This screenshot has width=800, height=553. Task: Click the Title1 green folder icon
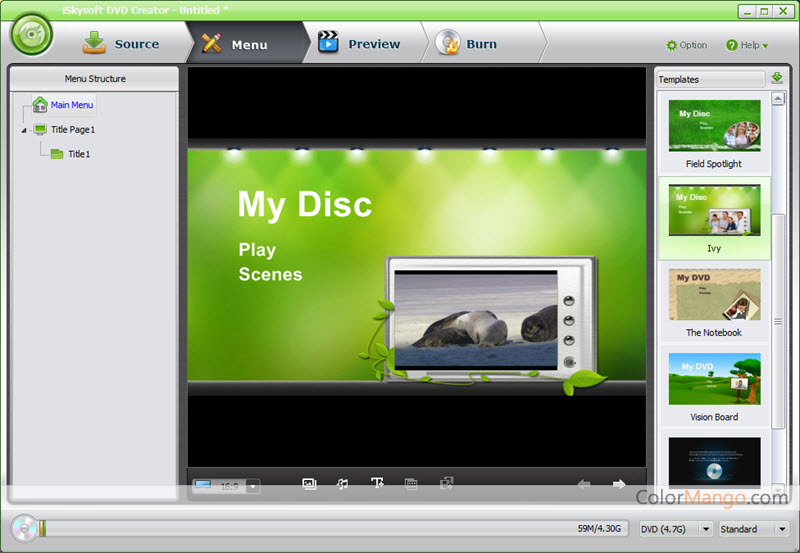click(57, 154)
